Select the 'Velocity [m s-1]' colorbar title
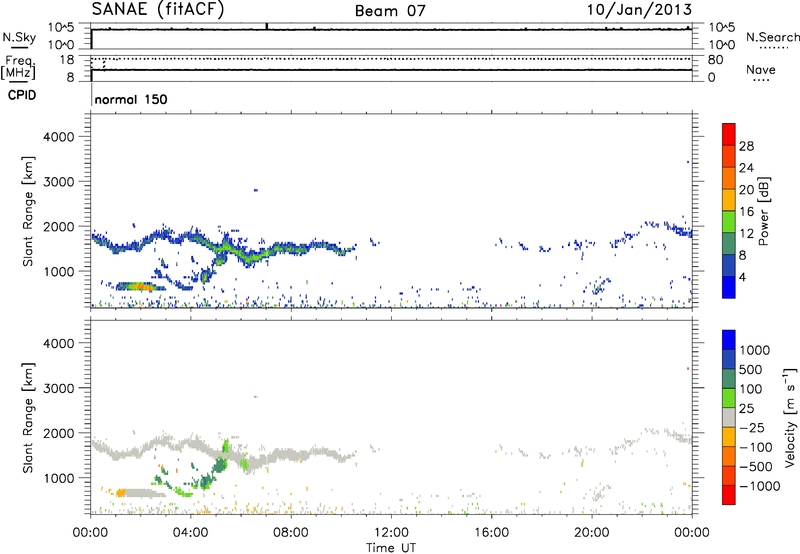 pyautogui.click(x=790, y=417)
